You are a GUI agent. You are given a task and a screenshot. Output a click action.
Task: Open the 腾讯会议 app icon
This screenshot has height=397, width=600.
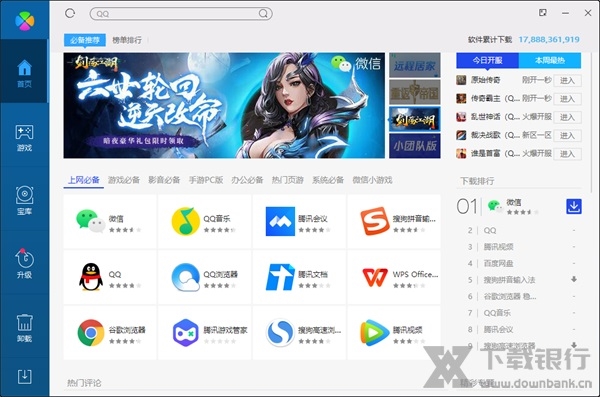pyautogui.click(x=280, y=221)
